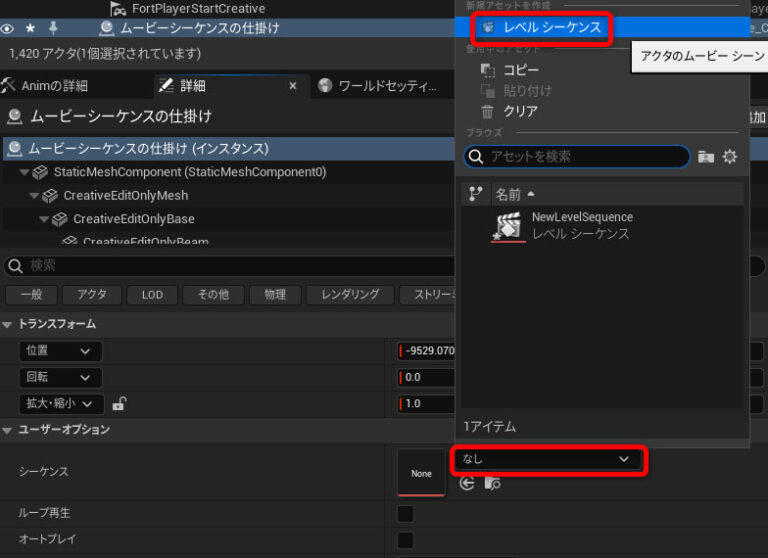Click the LOD filter button

(152, 295)
